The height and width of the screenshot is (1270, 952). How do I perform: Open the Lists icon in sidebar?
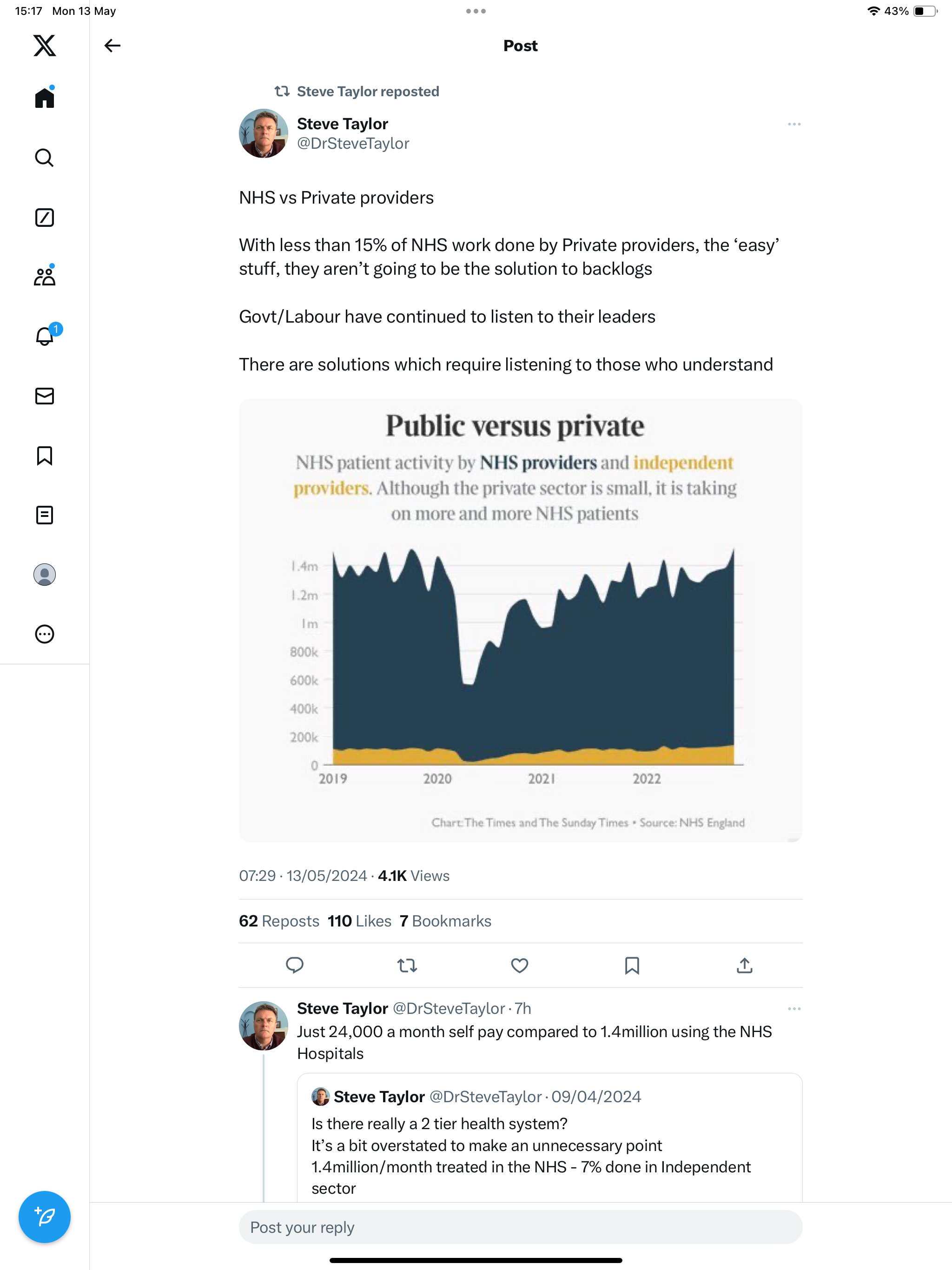[x=44, y=515]
